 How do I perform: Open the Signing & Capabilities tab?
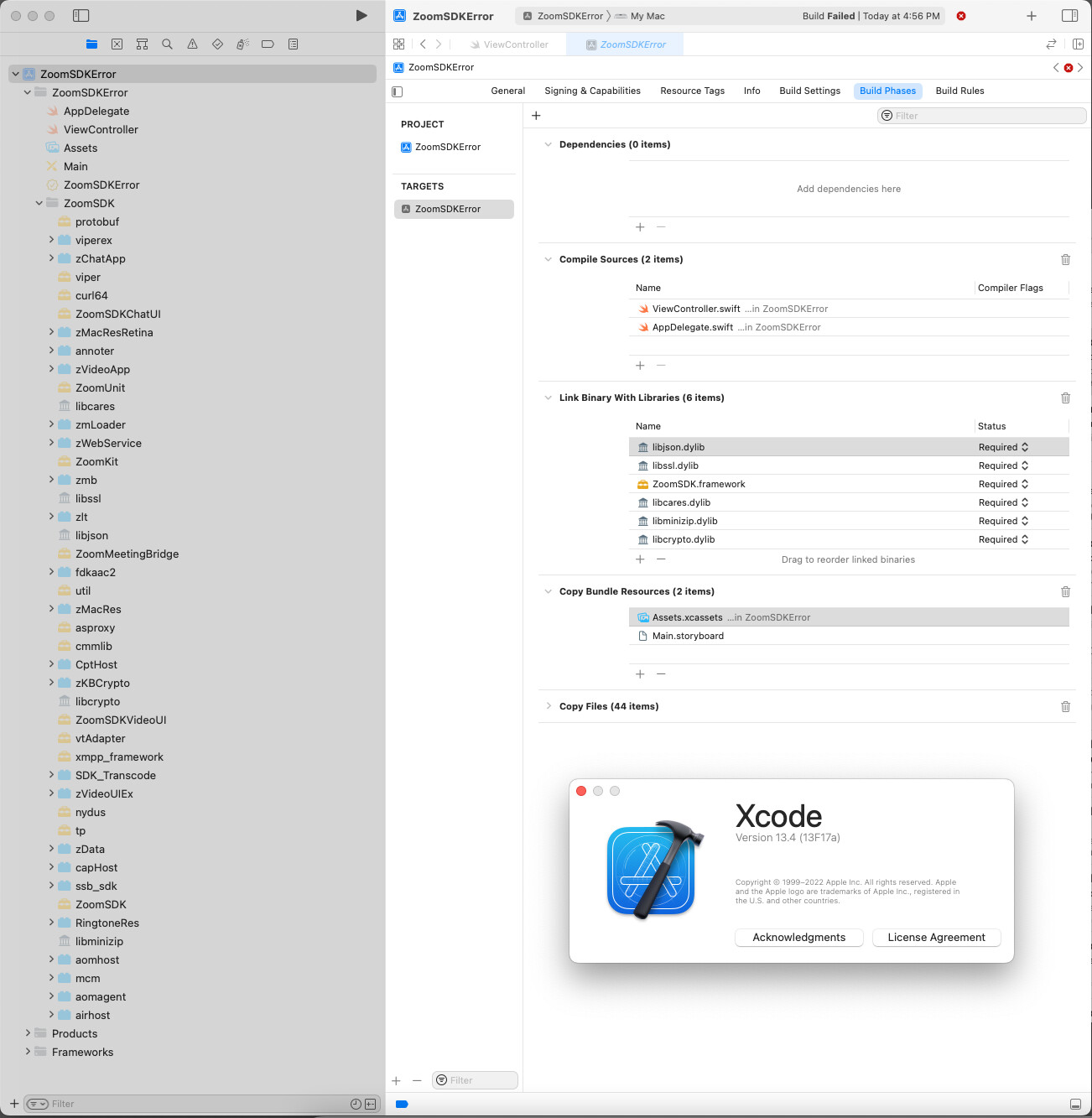(592, 91)
